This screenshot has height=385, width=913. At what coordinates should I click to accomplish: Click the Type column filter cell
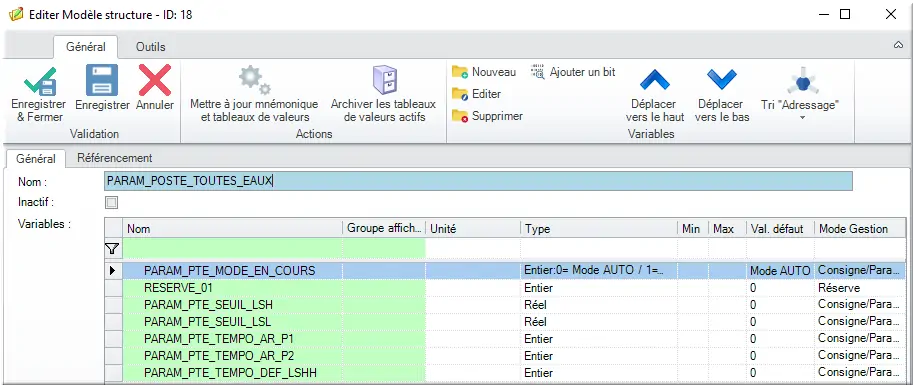(x=599, y=249)
